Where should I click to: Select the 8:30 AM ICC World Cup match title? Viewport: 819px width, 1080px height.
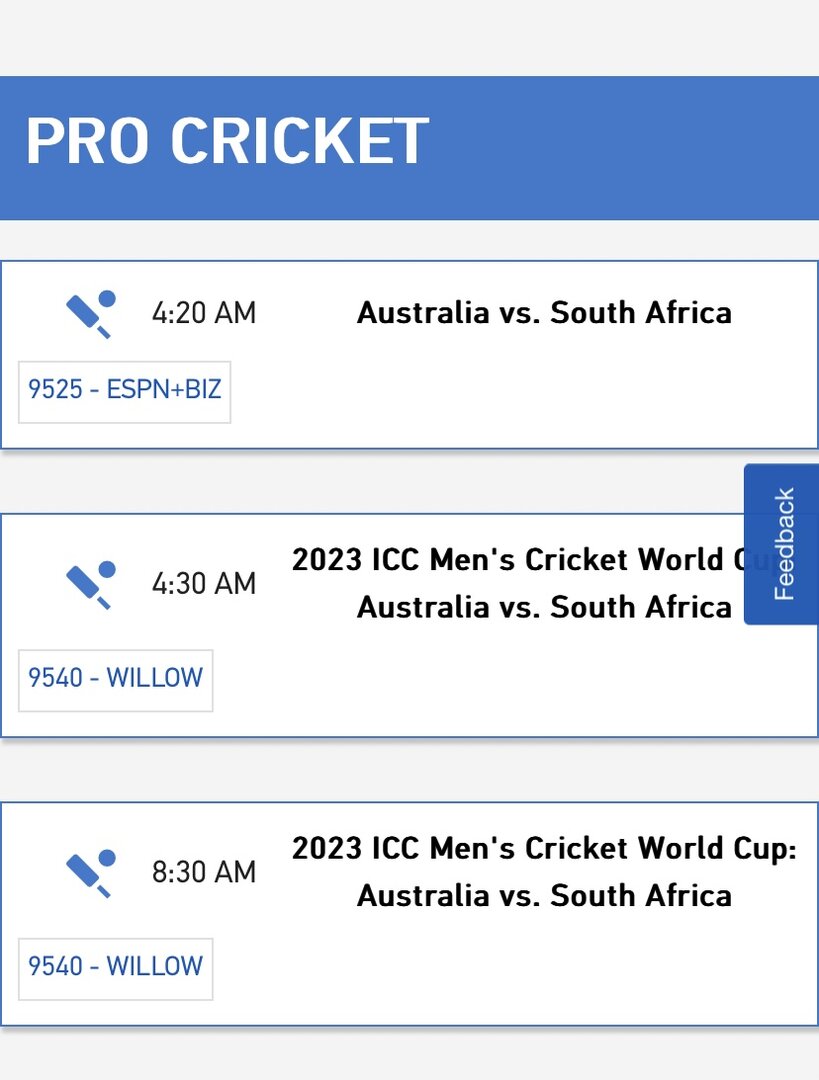(x=544, y=872)
